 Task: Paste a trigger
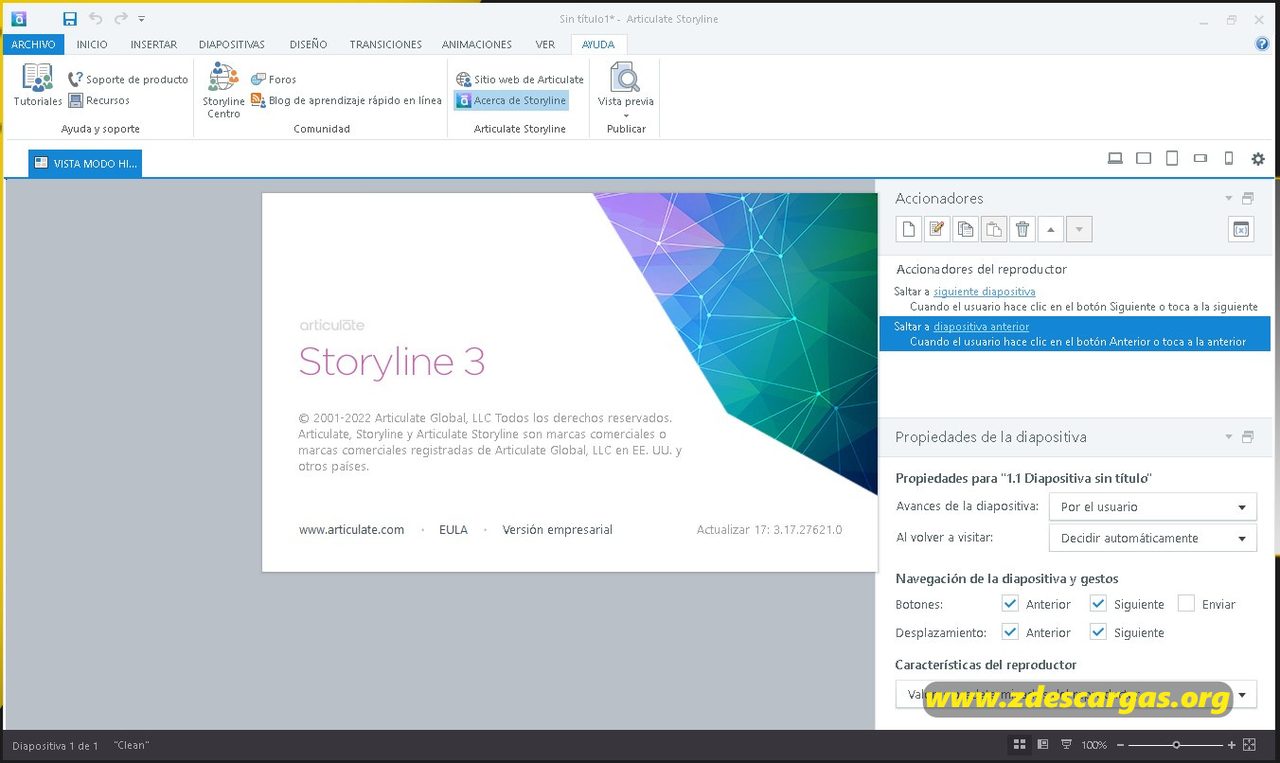(993, 229)
